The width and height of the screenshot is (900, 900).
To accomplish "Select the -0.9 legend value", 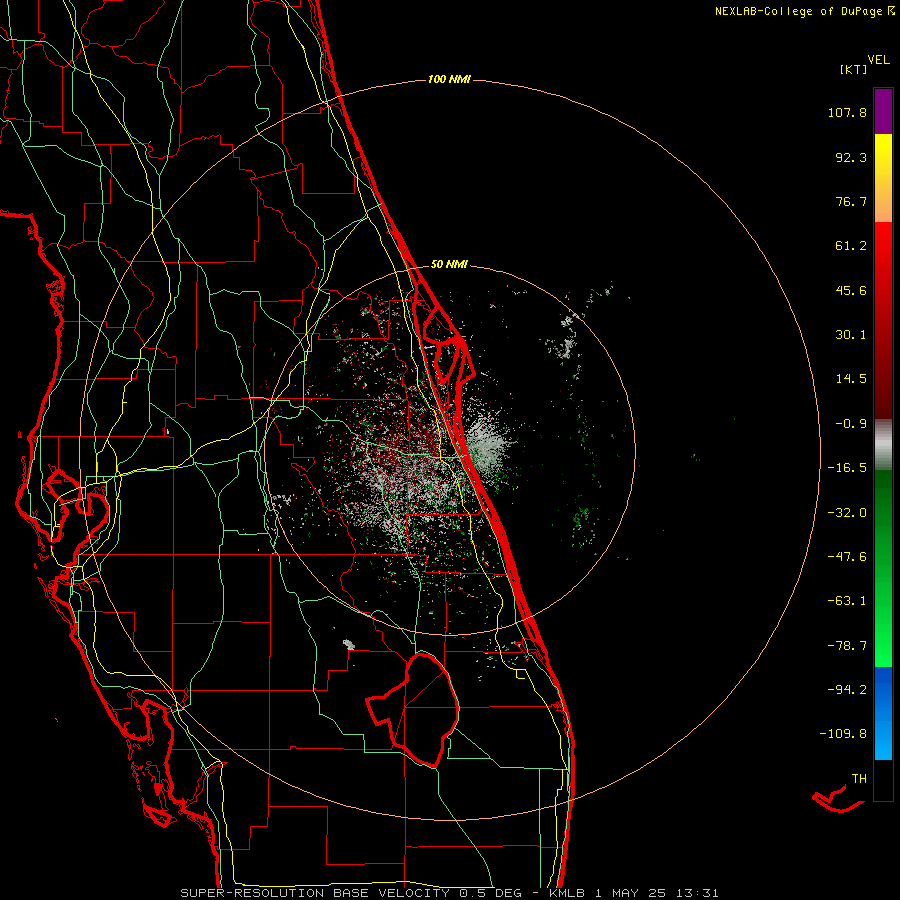I will pos(851,424).
